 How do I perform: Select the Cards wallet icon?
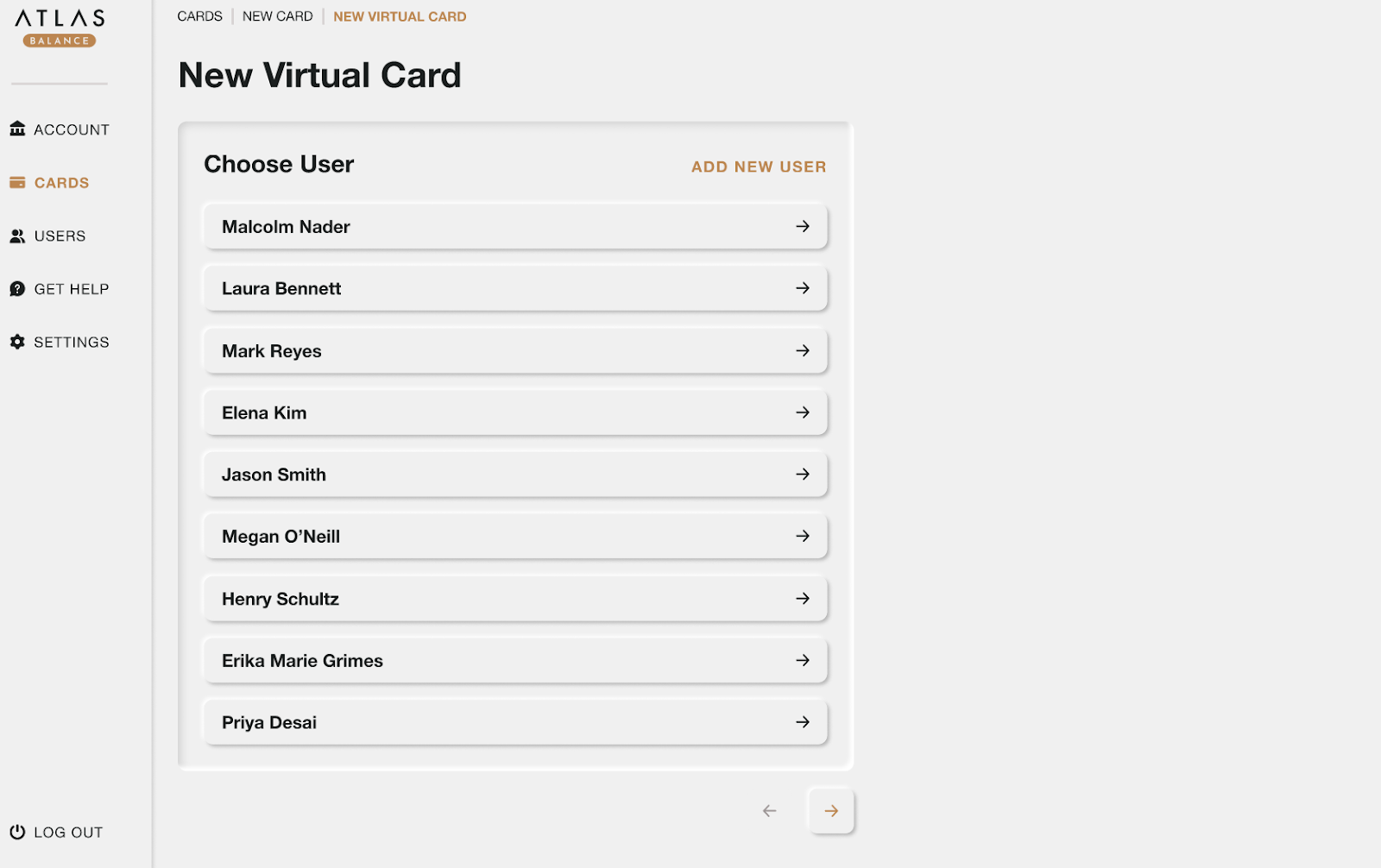click(x=18, y=182)
